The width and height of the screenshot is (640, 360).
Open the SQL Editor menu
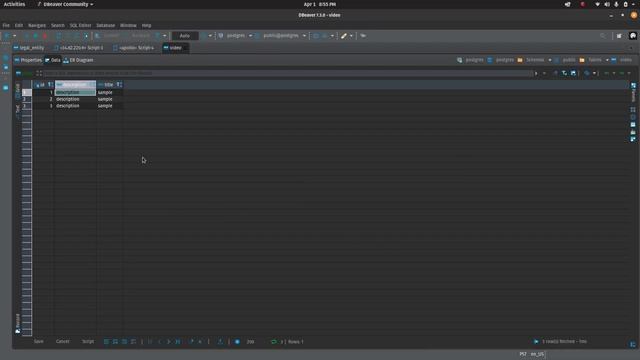click(x=80, y=25)
